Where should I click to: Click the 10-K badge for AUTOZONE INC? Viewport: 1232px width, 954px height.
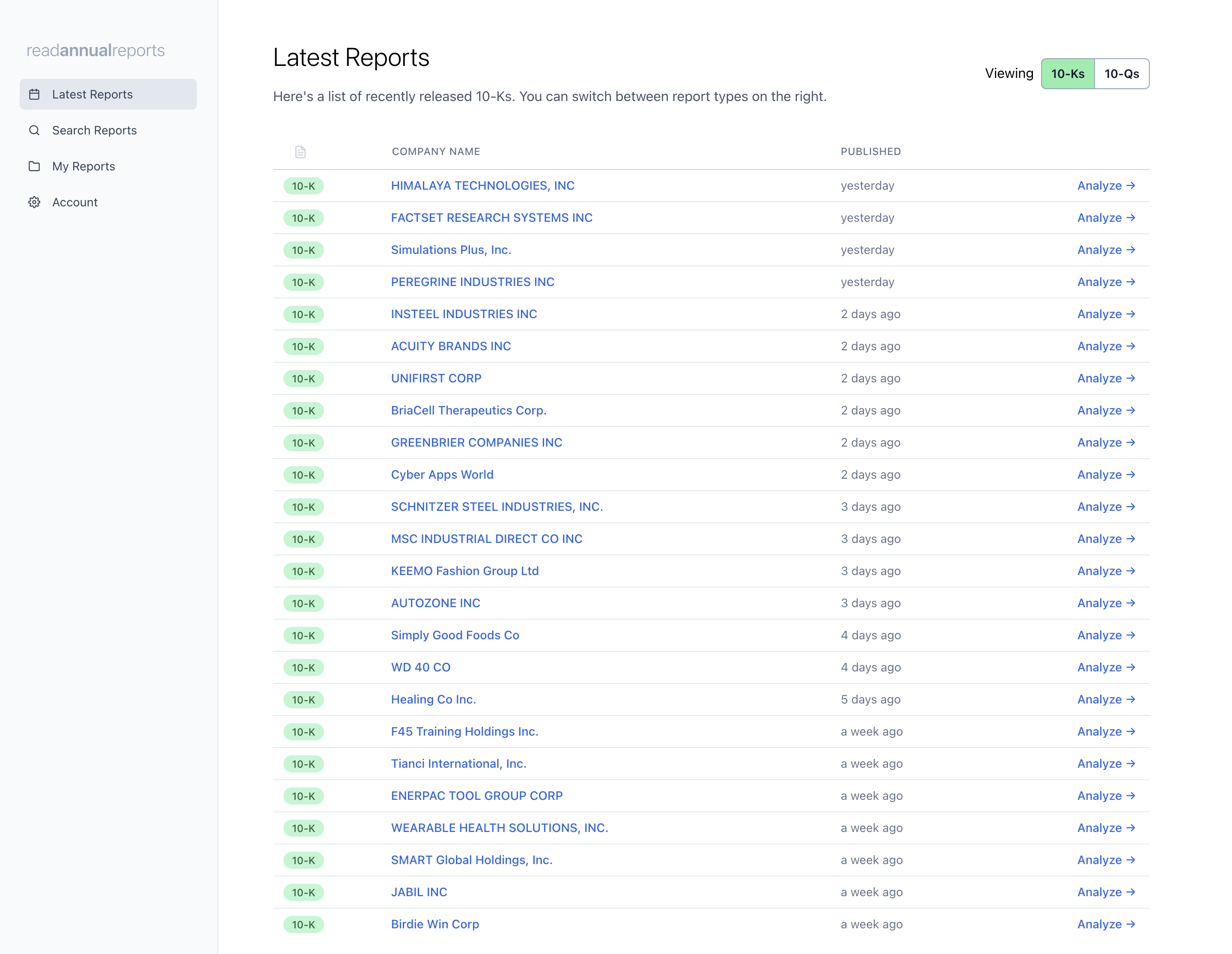pyautogui.click(x=304, y=603)
